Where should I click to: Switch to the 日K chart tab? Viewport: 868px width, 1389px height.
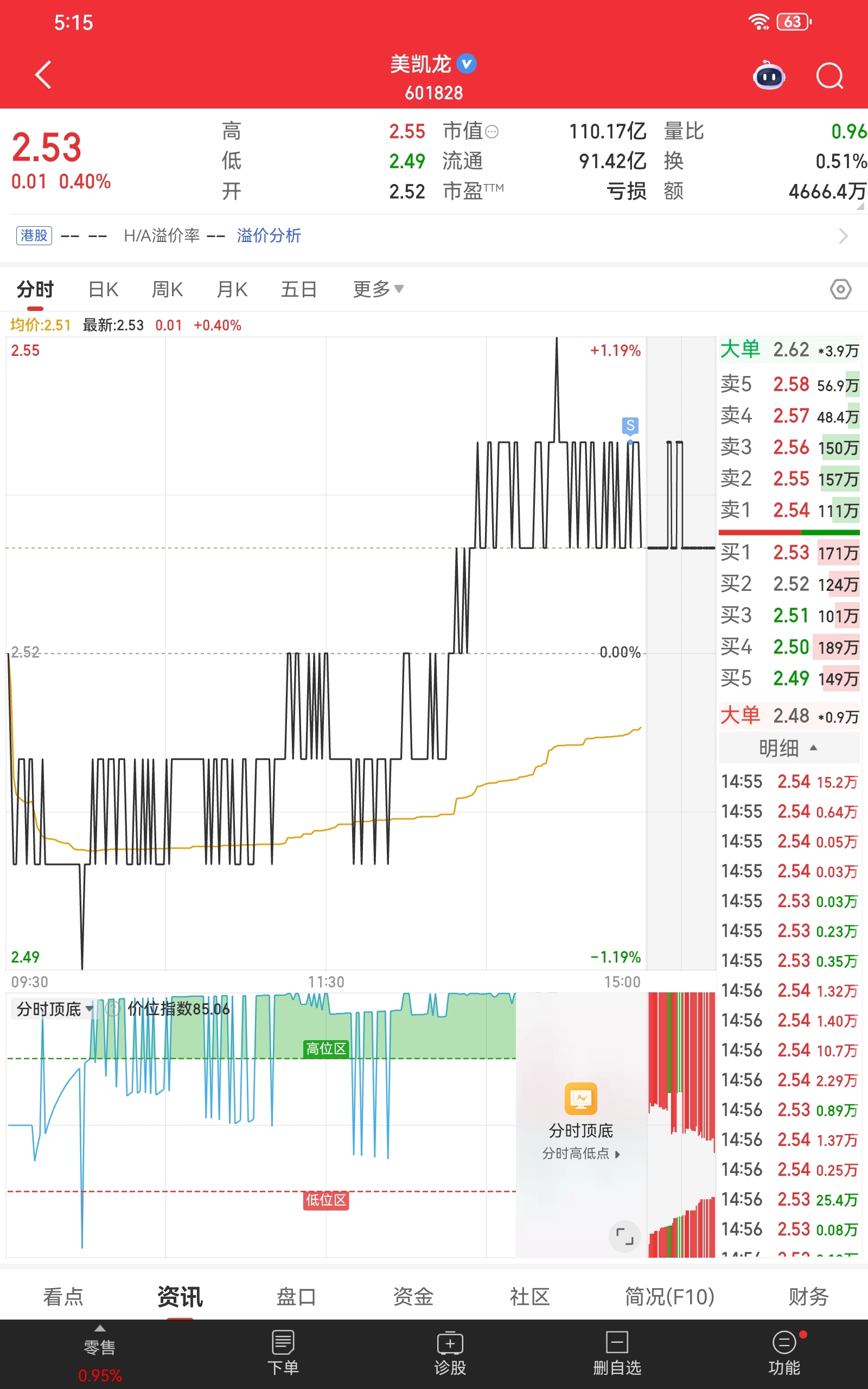coord(103,289)
